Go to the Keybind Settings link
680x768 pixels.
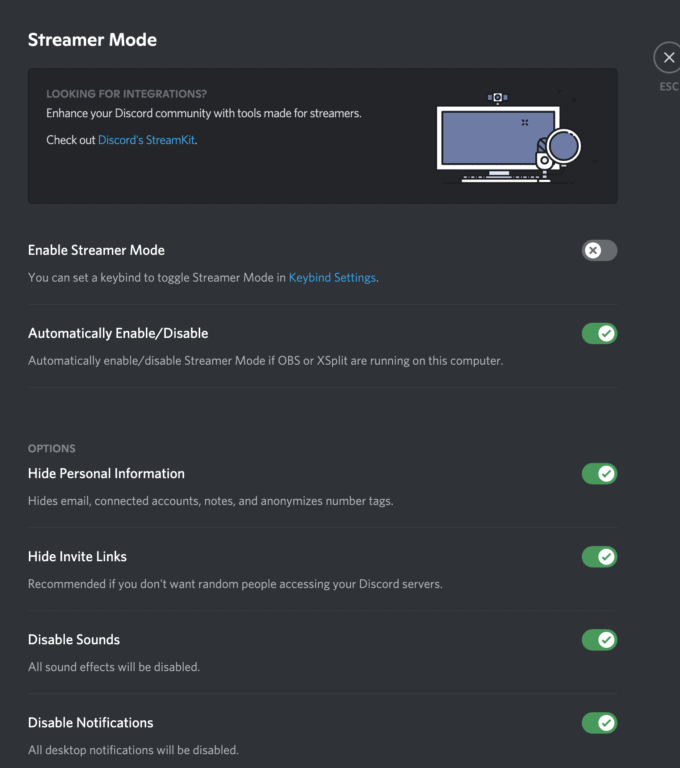click(332, 277)
